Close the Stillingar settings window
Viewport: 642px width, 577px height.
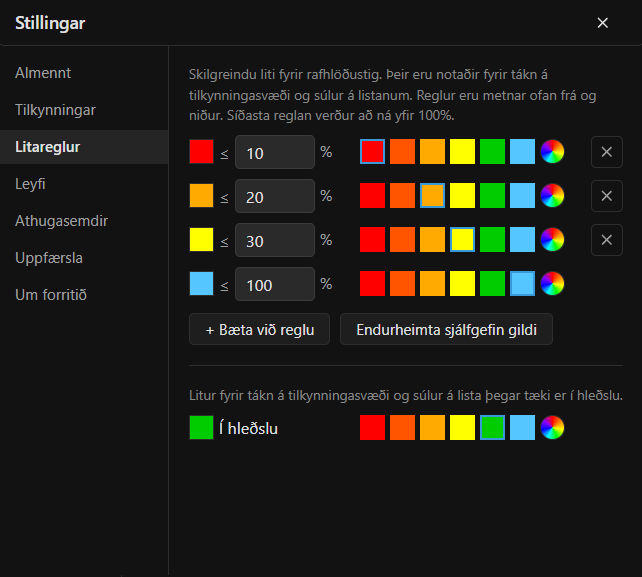602,23
